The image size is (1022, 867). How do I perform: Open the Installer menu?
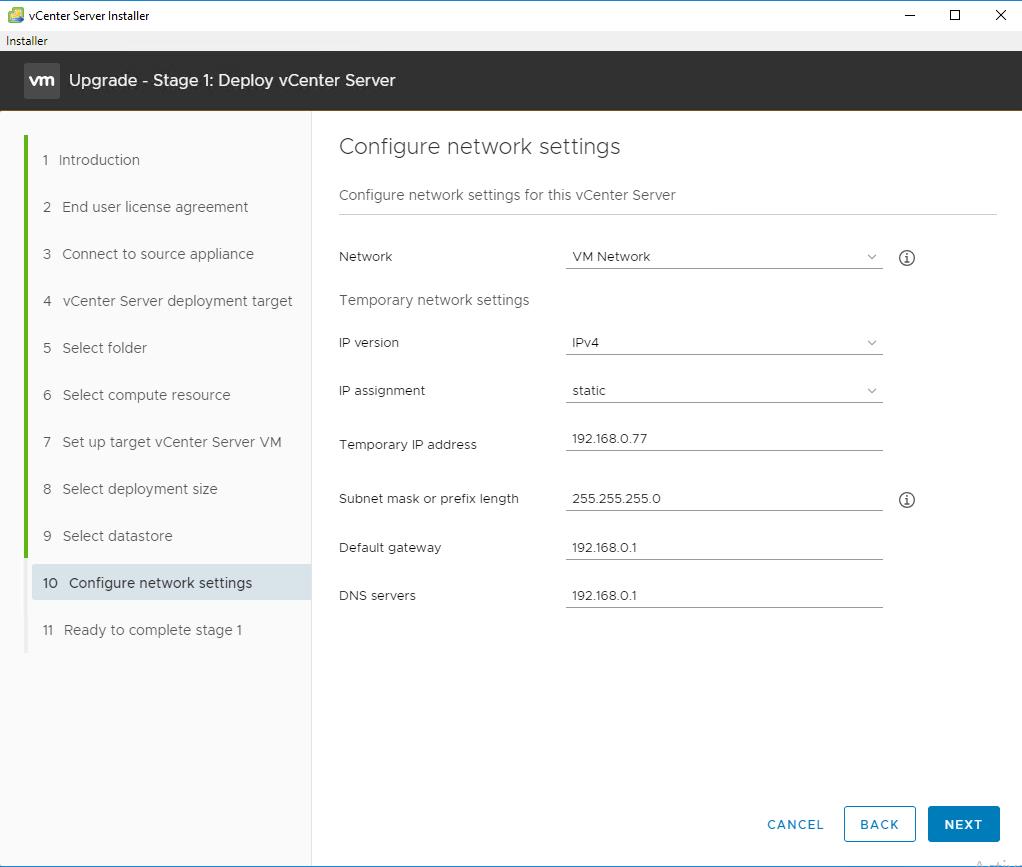tap(27, 40)
